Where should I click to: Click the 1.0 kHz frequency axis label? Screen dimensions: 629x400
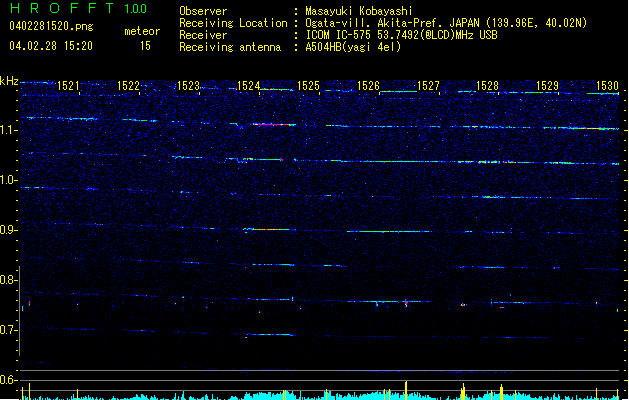pos(9,180)
